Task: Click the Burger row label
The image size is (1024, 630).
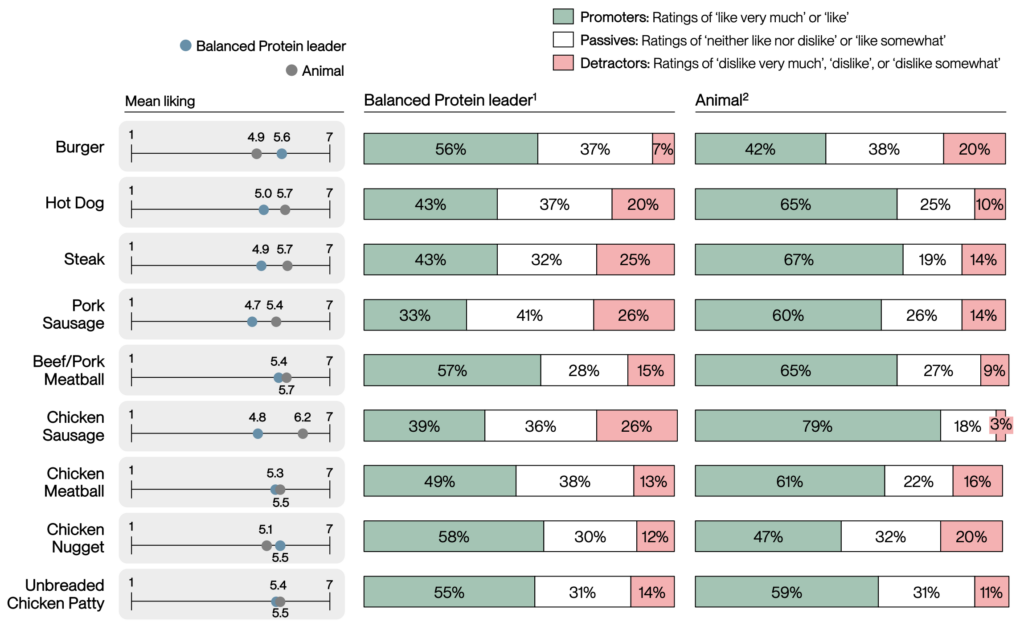Action: [x=80, y=148]
